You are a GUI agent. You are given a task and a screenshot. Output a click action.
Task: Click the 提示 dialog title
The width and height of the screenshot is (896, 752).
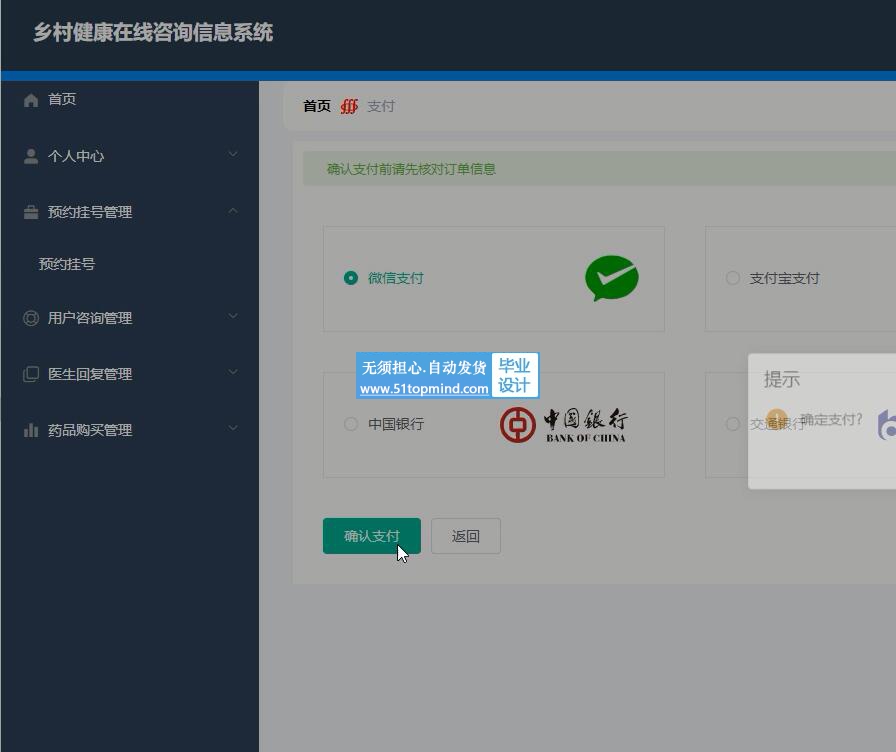[782, 379]
